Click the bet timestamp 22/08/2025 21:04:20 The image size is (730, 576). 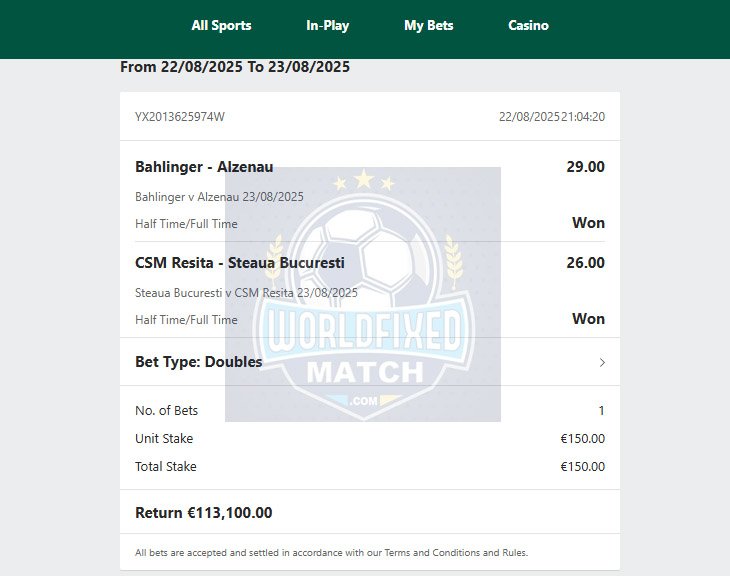(x=552, y=116)
